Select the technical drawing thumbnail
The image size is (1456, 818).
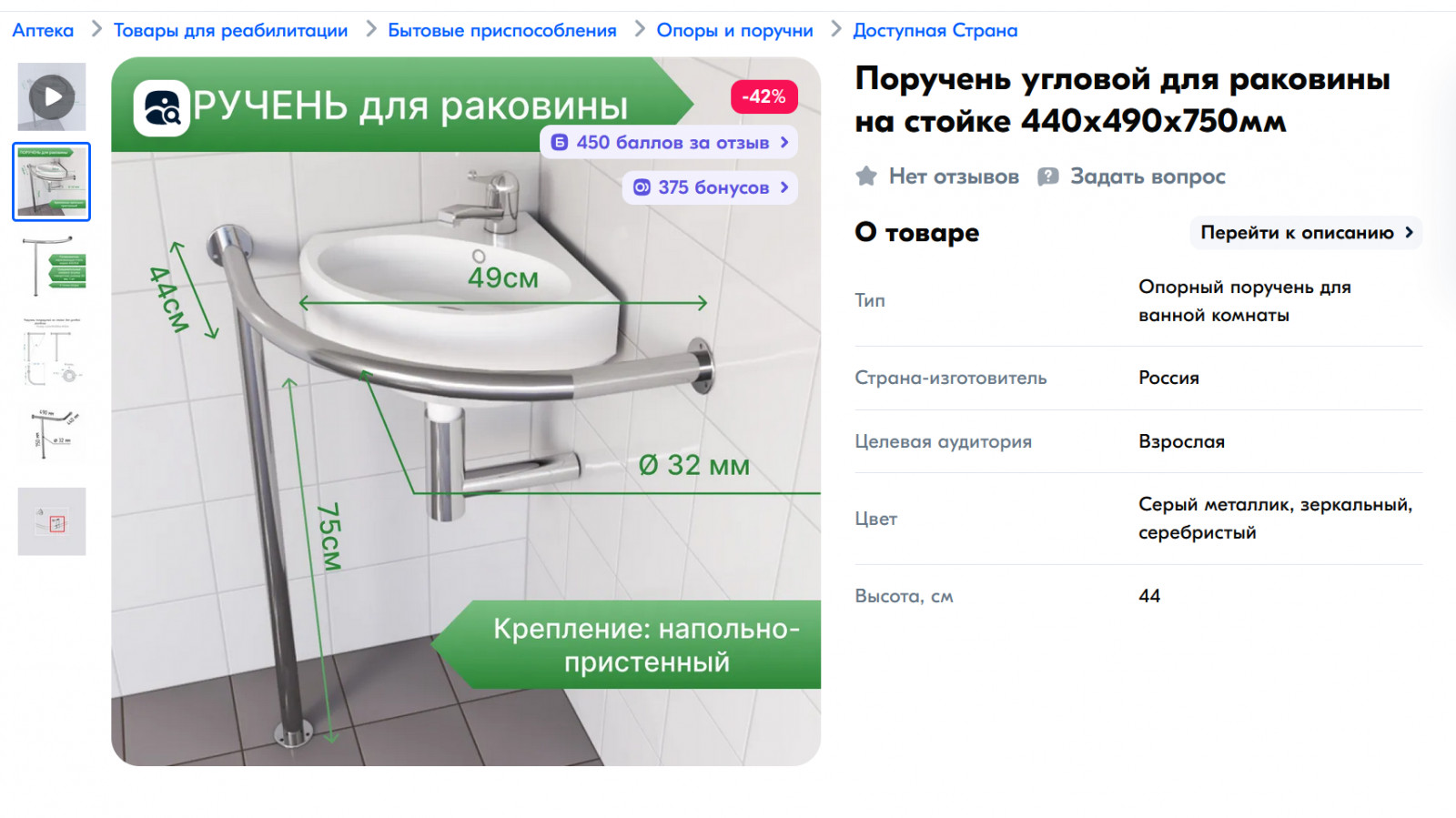(52, 350)
